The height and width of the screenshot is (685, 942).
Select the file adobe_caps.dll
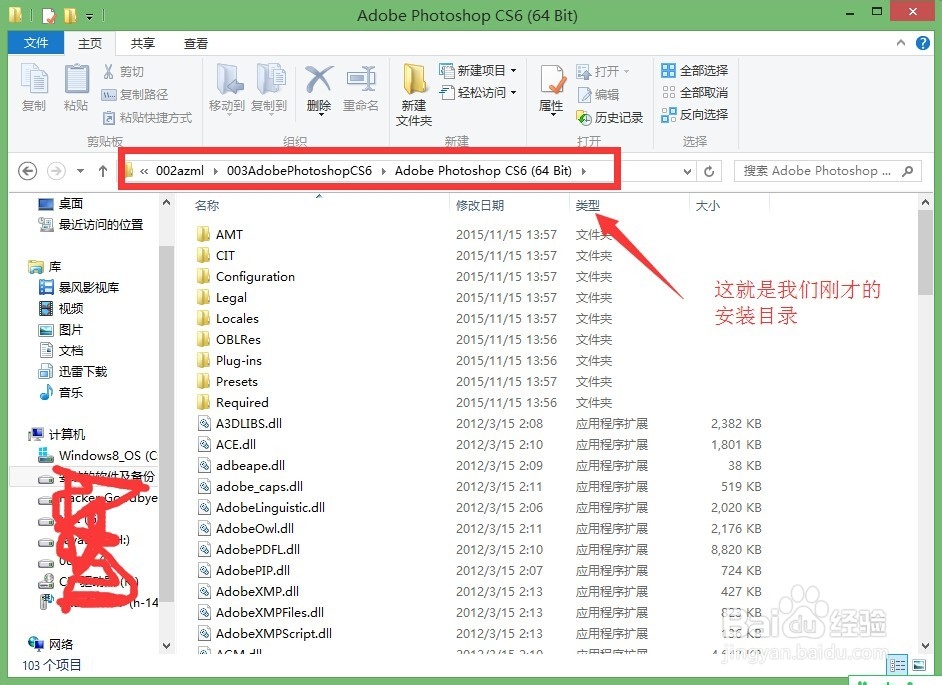(x=250, y=487)
